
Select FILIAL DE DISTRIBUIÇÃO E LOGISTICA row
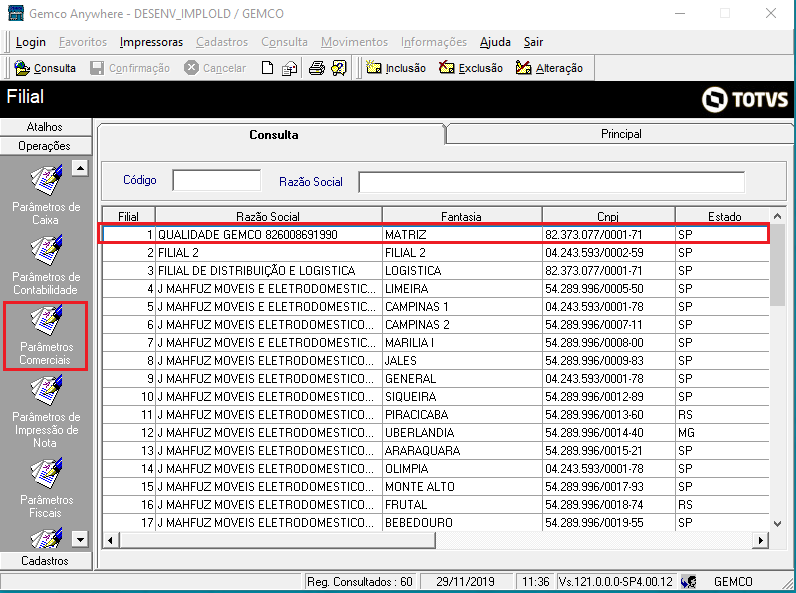click(x=436, y=271)
